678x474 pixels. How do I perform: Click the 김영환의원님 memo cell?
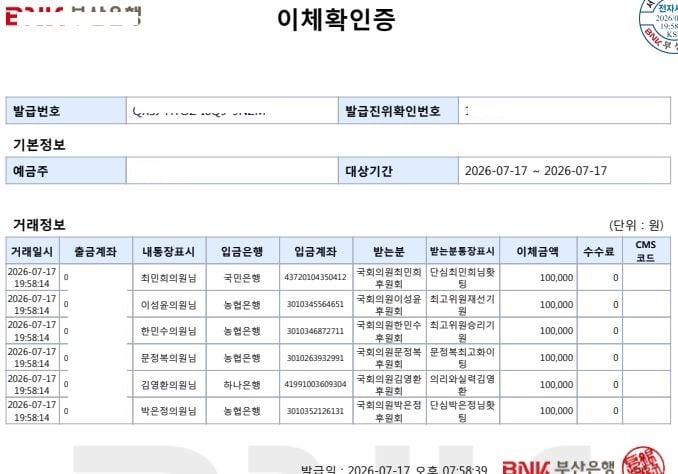pos(169,384)
